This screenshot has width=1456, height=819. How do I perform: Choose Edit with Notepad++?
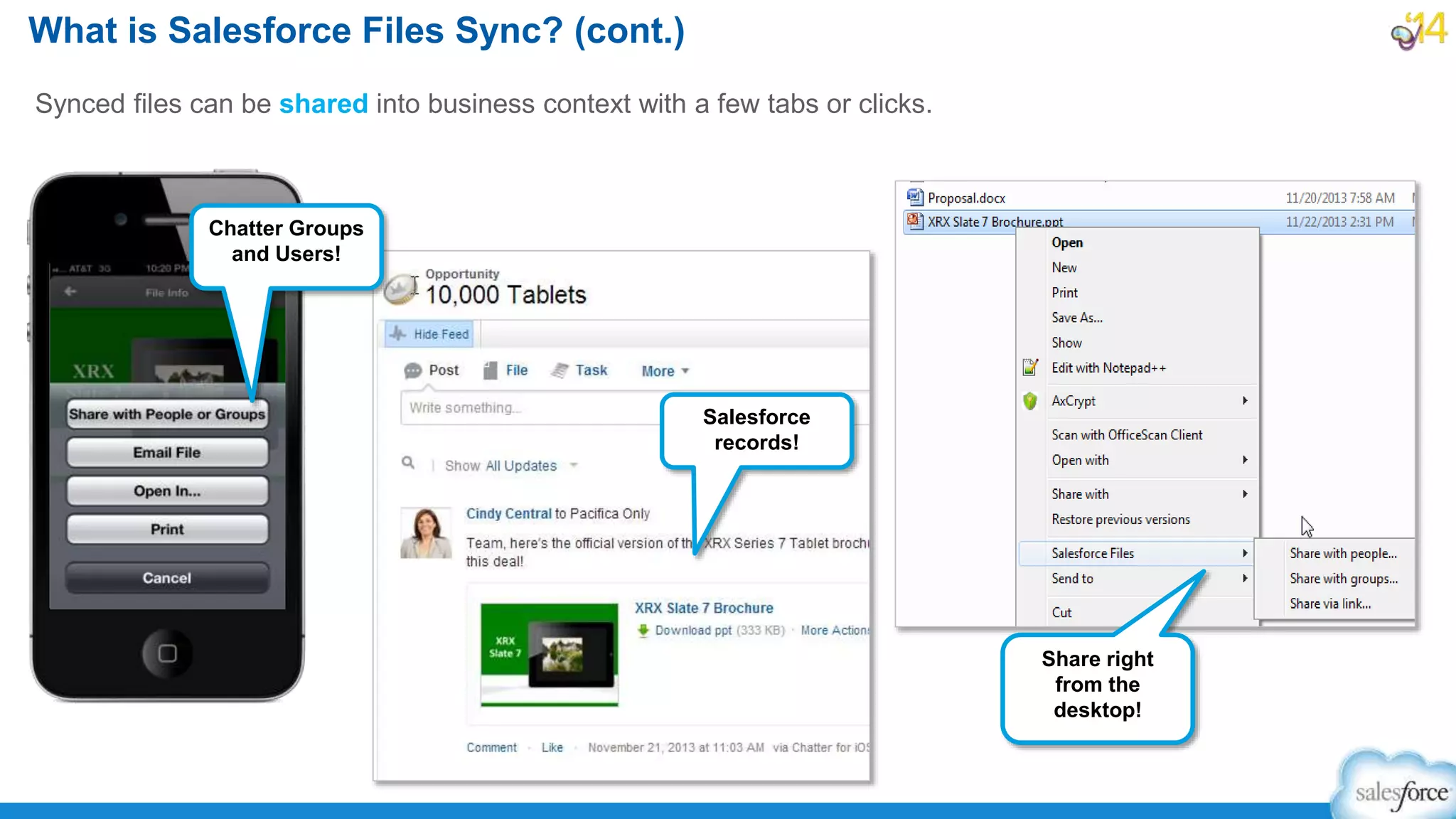coord(1108,368)
